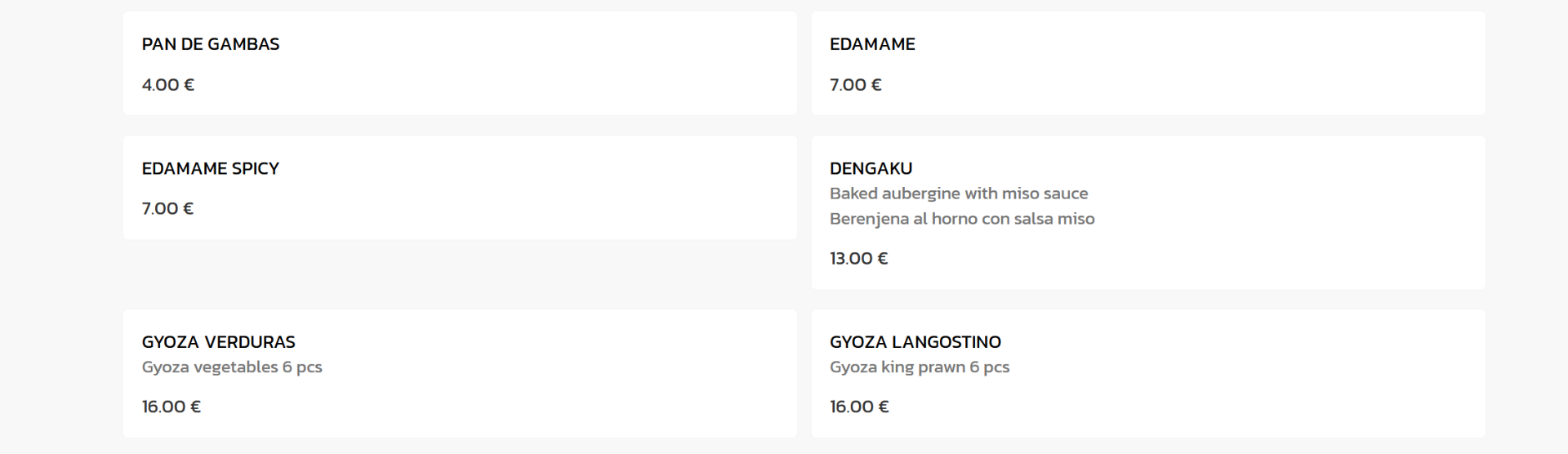Click 'Gyoza vegetables 6 pcs' description

(231, 367)
